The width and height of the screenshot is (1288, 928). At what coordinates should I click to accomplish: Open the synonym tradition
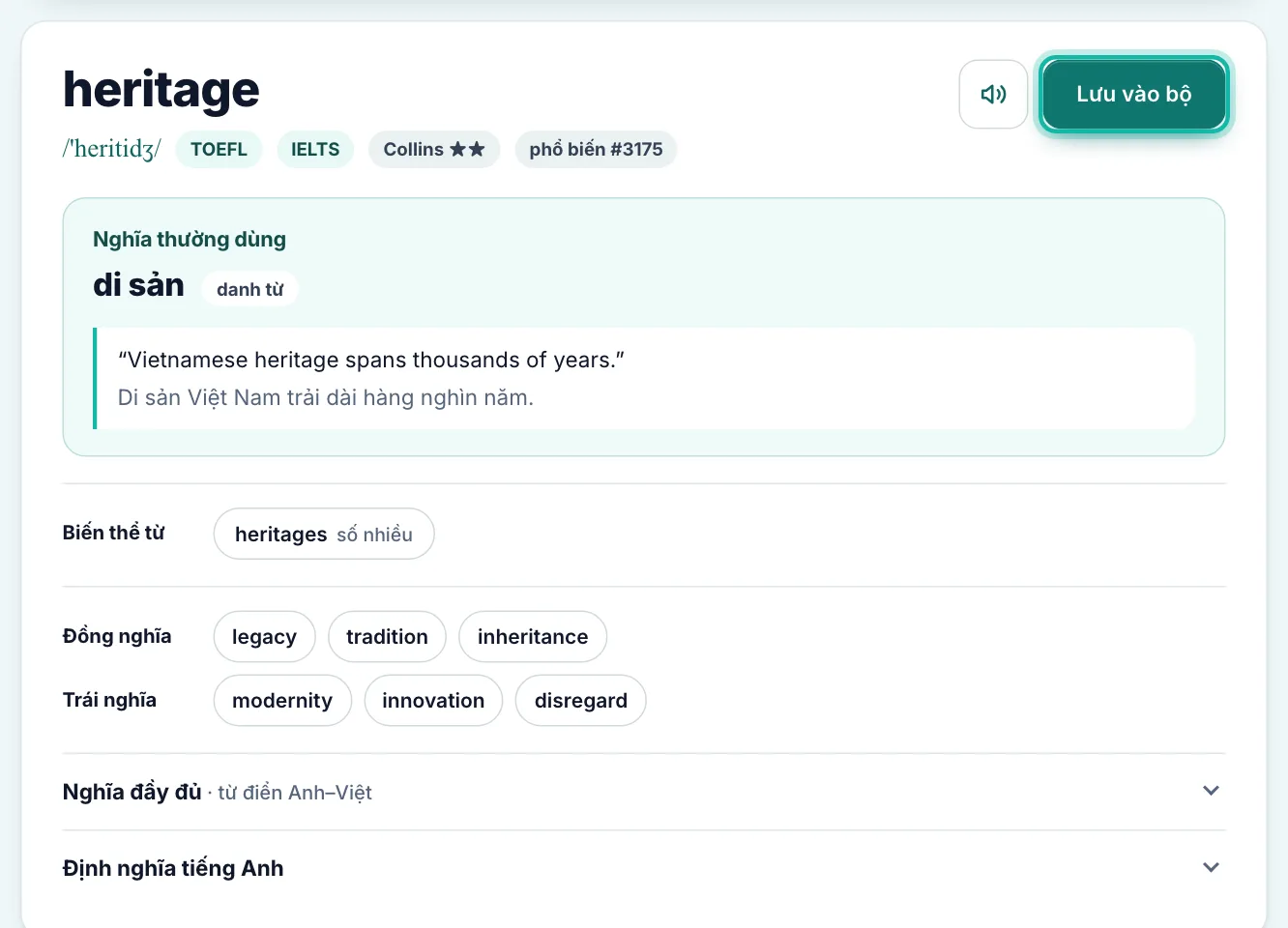[x=387, y=636]
